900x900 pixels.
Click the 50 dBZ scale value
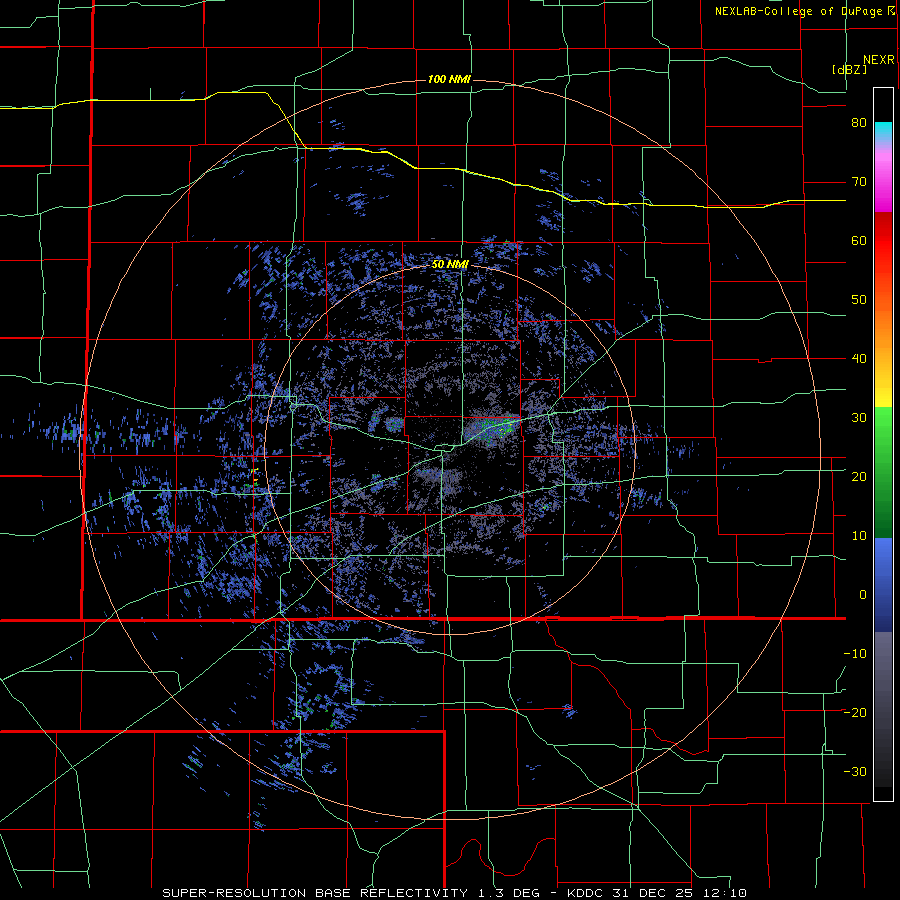(x=859, y=300)
